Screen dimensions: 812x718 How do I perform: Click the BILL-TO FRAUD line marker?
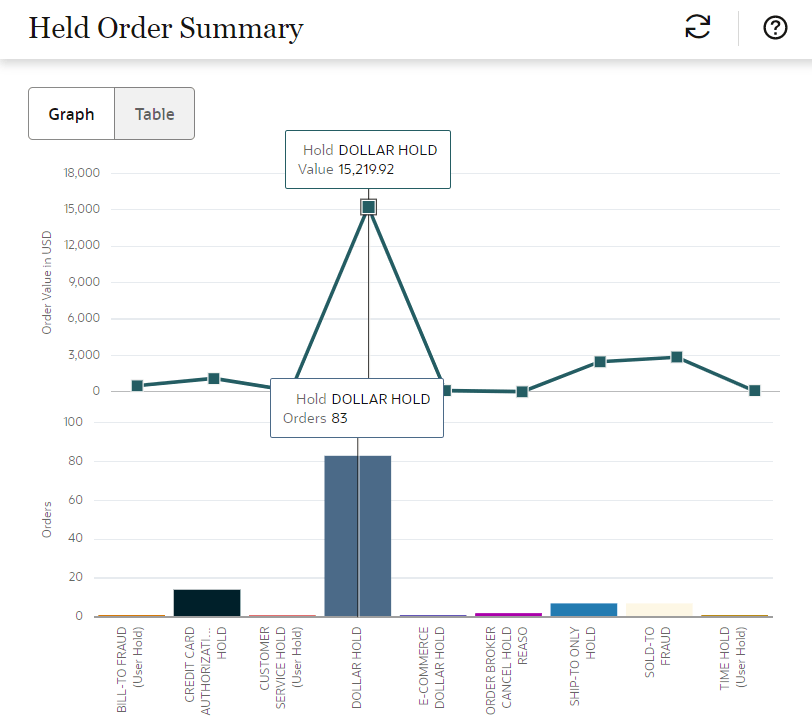click(x=137, y=384)
